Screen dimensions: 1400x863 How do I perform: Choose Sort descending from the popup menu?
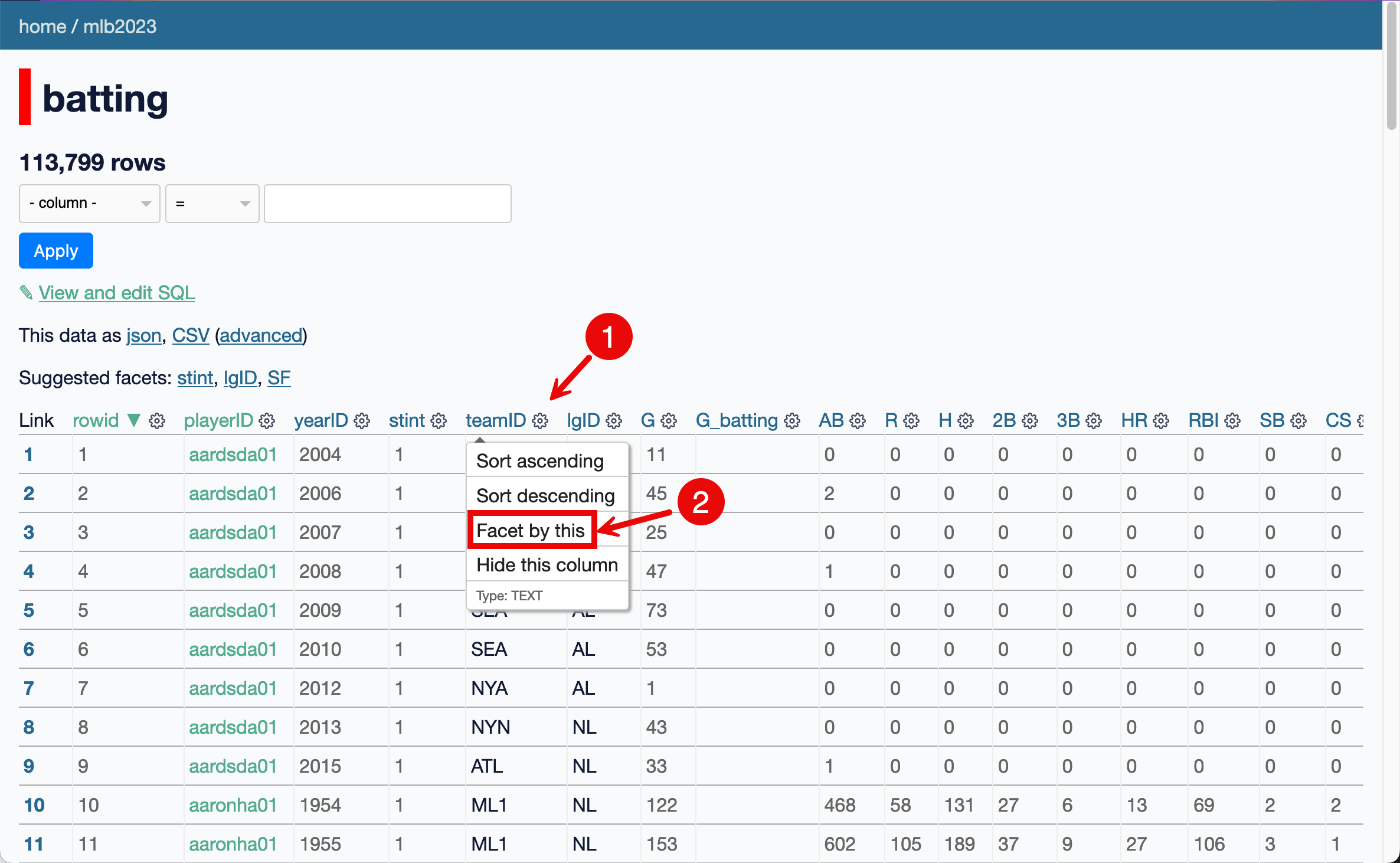[545, 495]
